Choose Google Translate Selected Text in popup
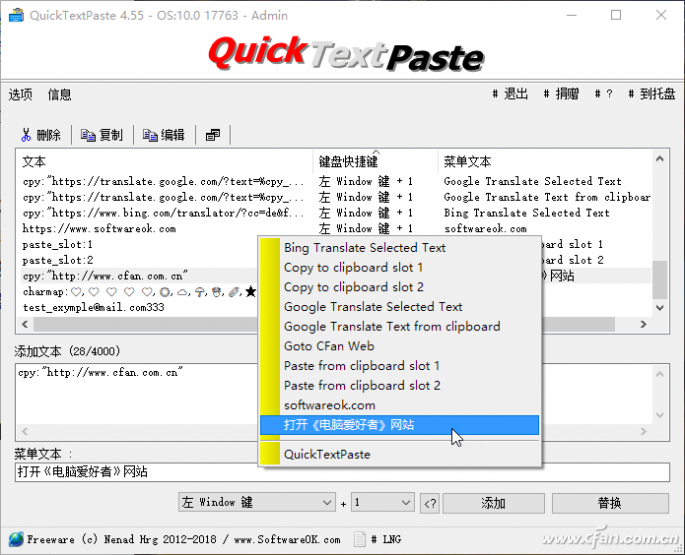The width and height of the screenshot is (685, 555). [400, 307]
